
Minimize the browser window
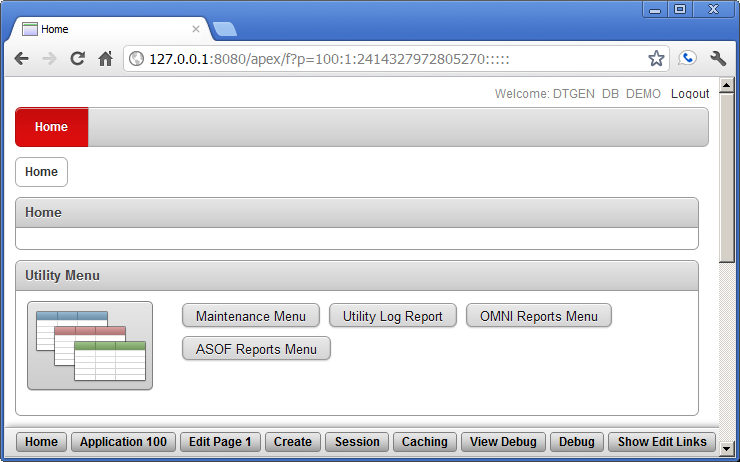pos(655,9)
